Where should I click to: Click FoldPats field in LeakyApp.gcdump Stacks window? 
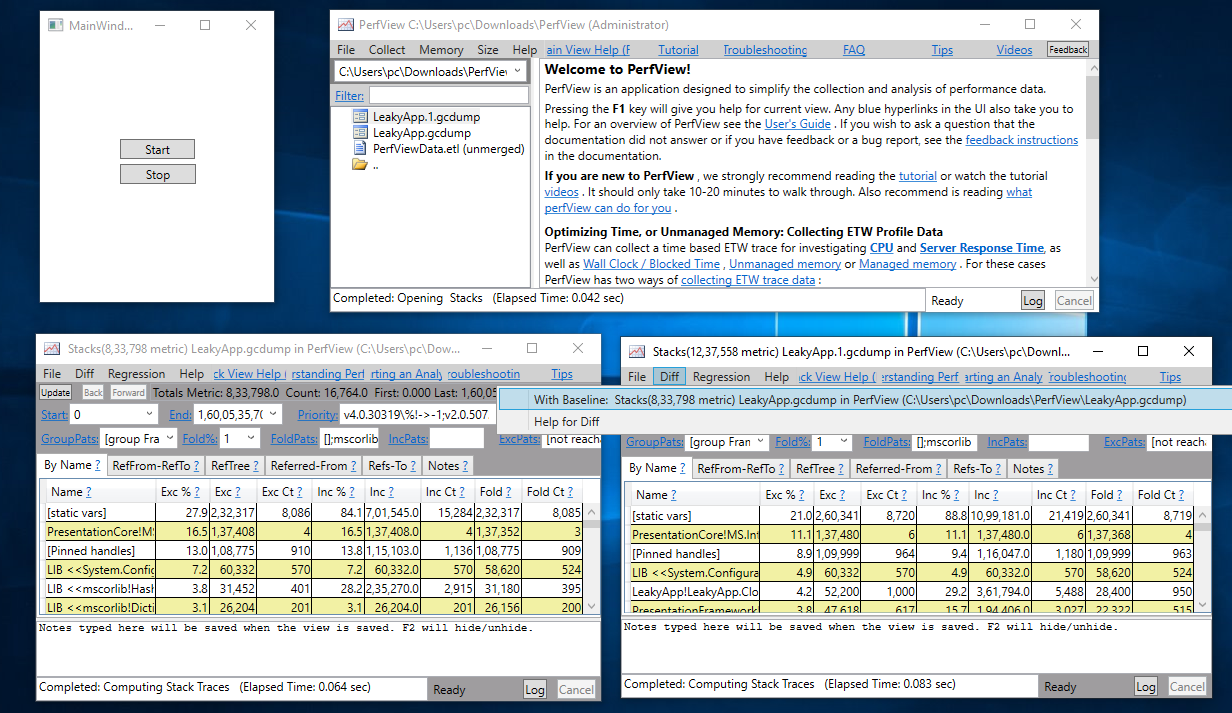coord(351,439)
